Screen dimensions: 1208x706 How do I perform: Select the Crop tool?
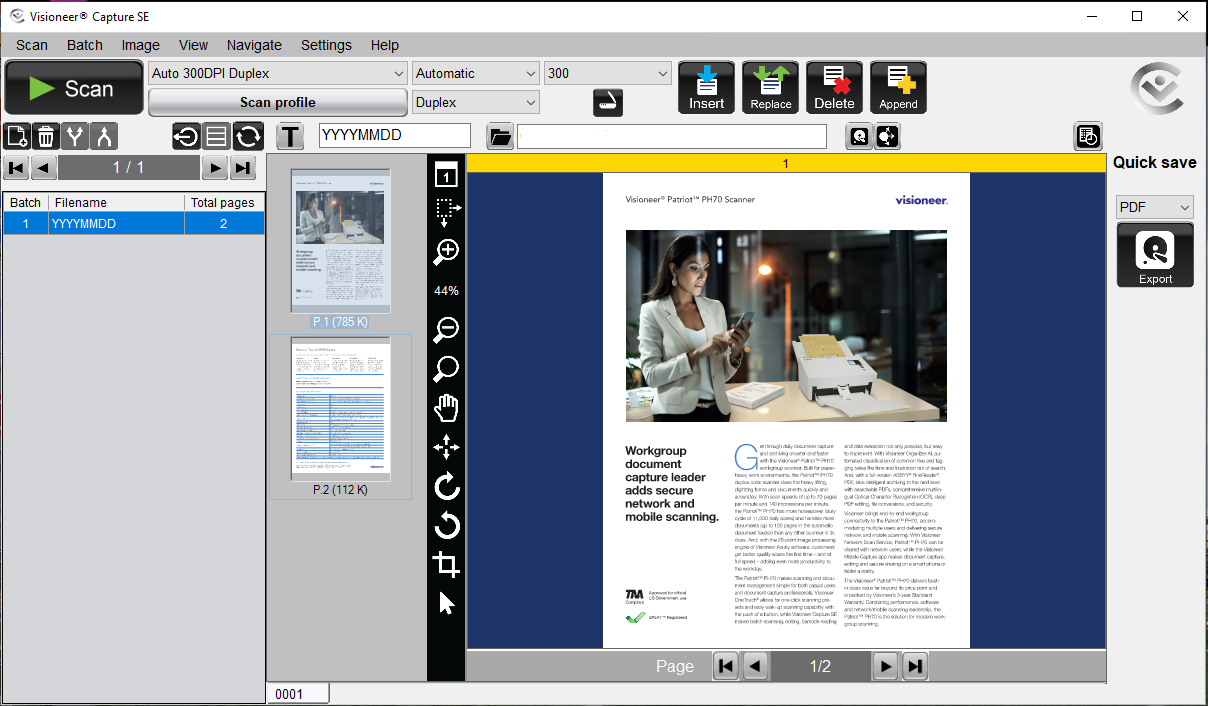[x=445, y=564]
